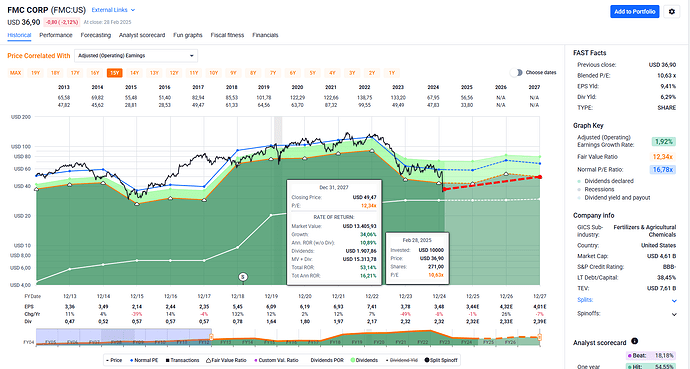Switch to the Performance tab

tap(56, 35)
